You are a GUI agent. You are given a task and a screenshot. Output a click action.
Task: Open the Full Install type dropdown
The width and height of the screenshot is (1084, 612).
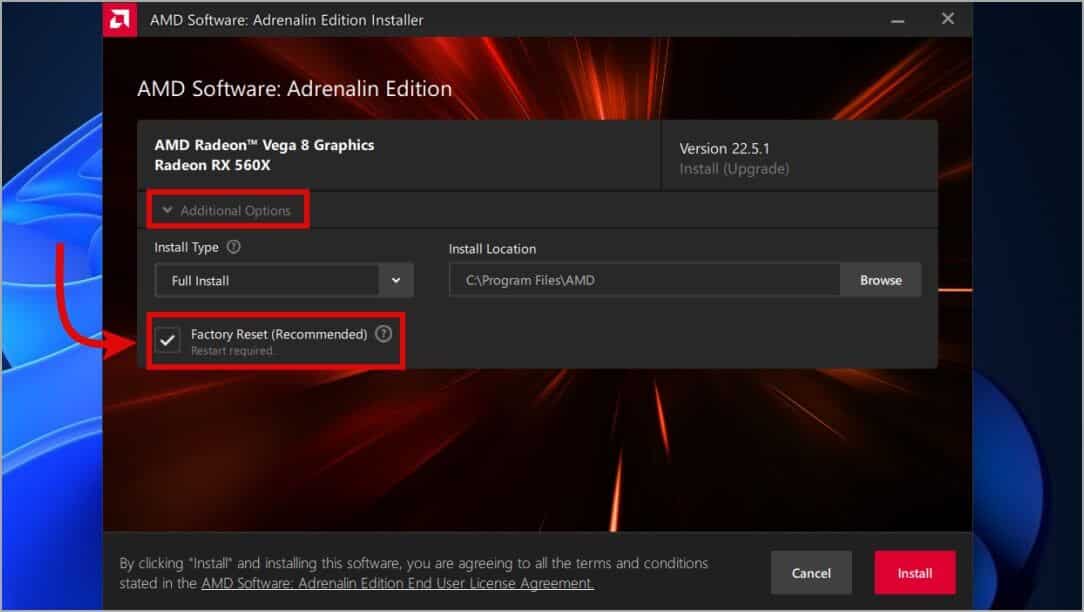tap(284, 280)
